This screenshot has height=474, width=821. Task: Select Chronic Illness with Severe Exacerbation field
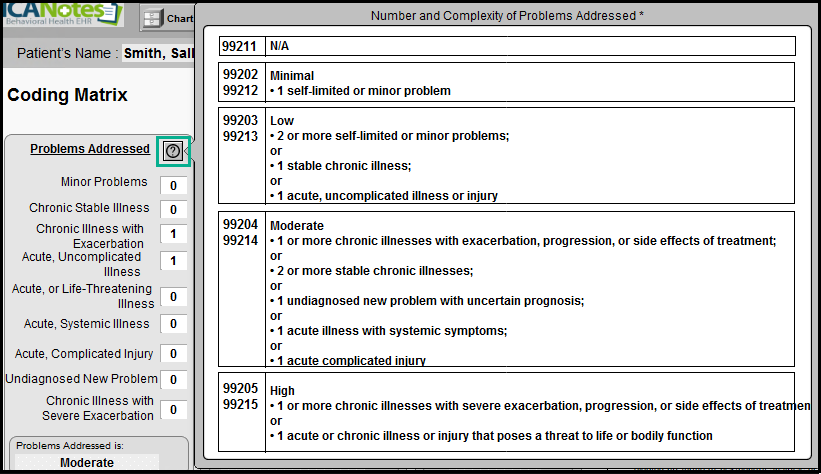tap(173, 410)
